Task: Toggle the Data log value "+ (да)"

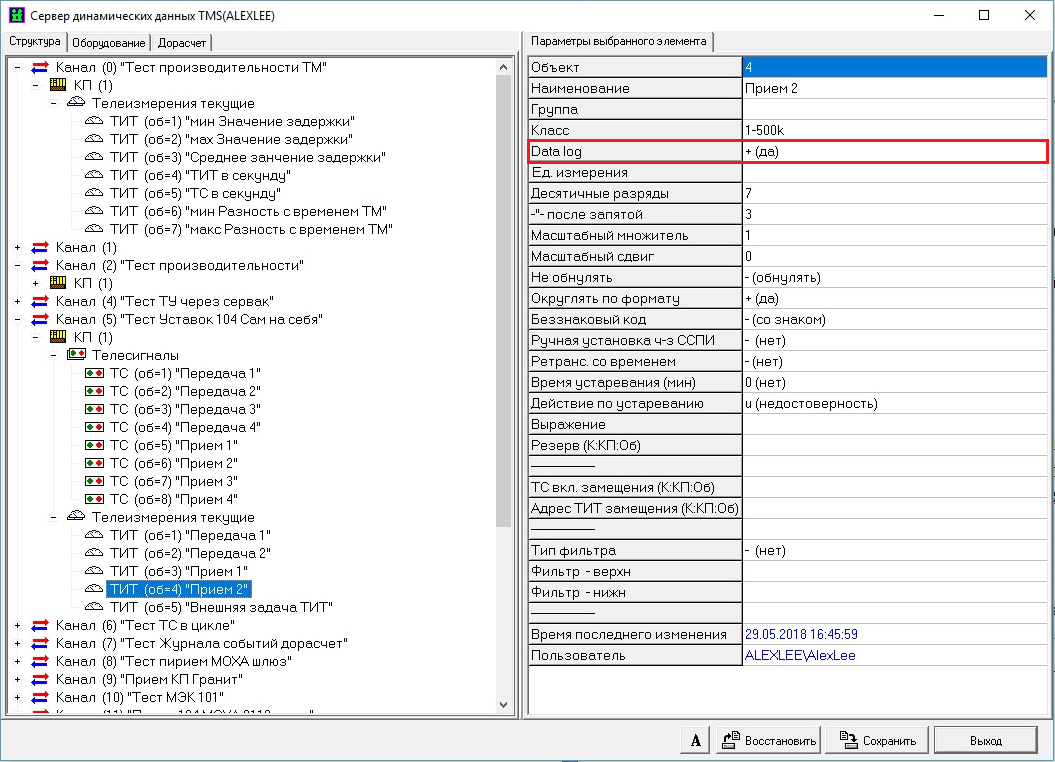Action: point(894,151)
